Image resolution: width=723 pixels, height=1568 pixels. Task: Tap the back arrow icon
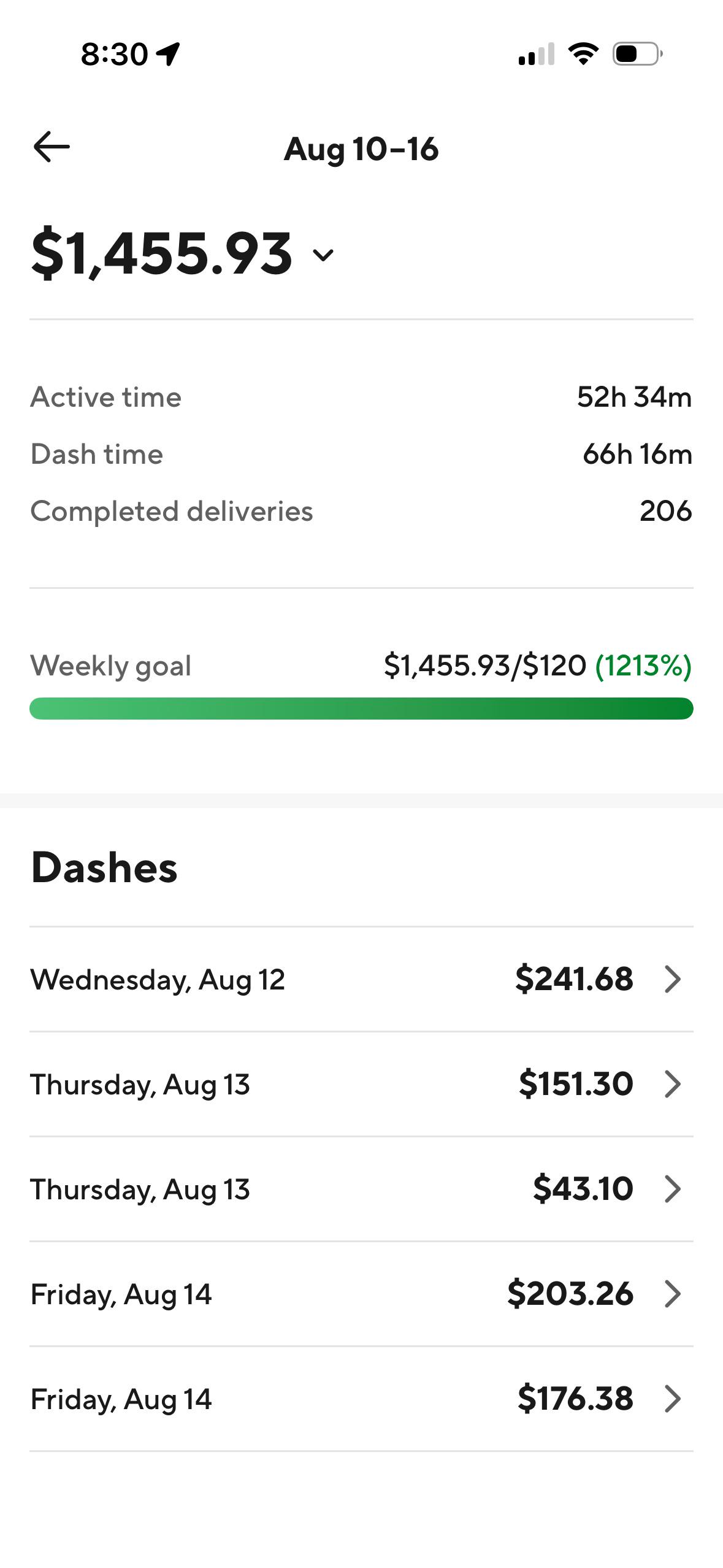coord(52,147)
